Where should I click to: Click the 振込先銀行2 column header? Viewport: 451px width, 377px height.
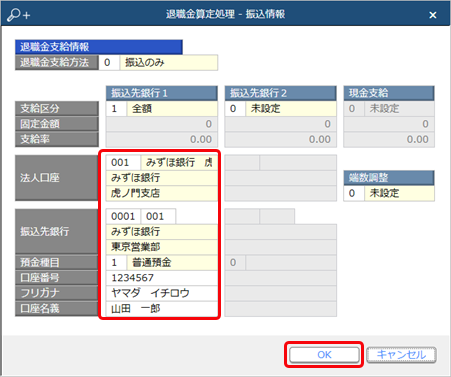point(281,93)
